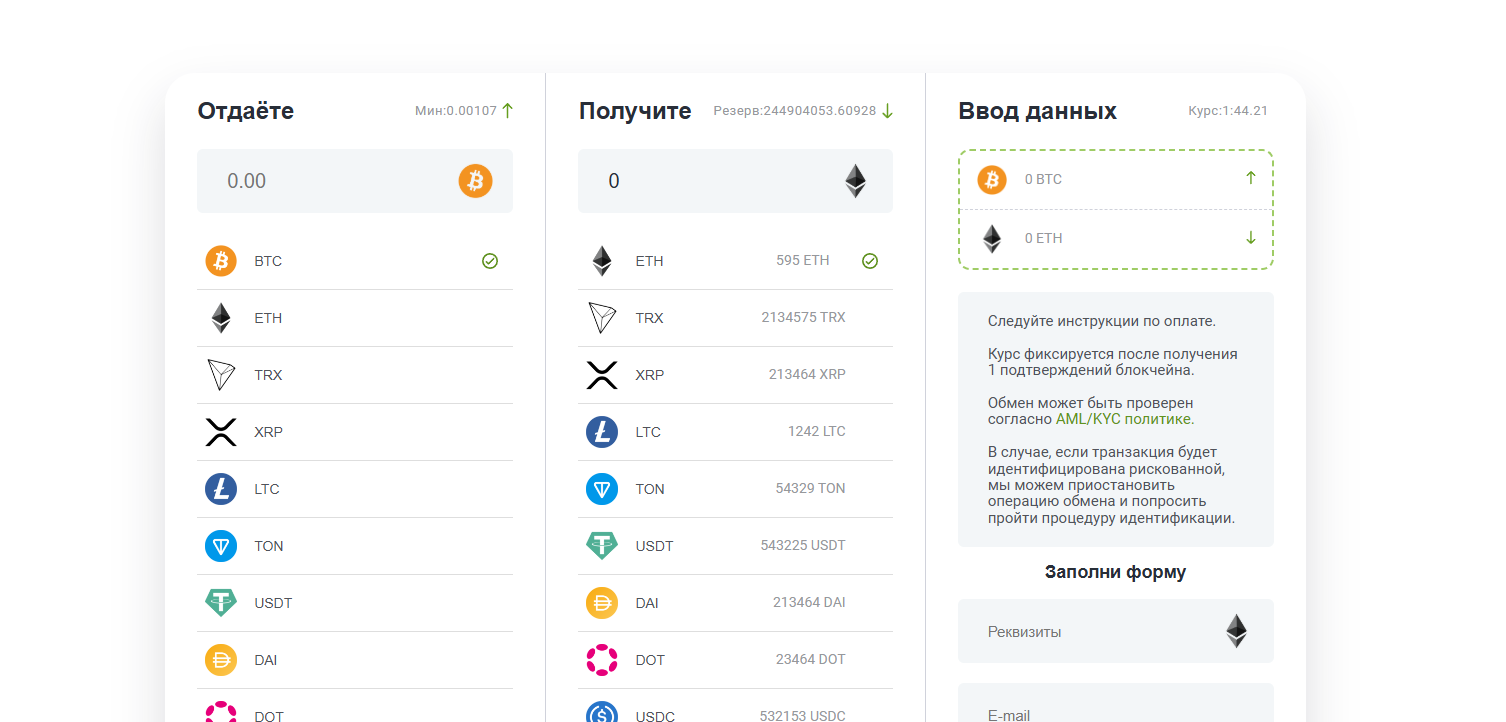
Task: Choose the 54329 TON reserve amount
Action: pyautogui.click(x=810, y=488)
